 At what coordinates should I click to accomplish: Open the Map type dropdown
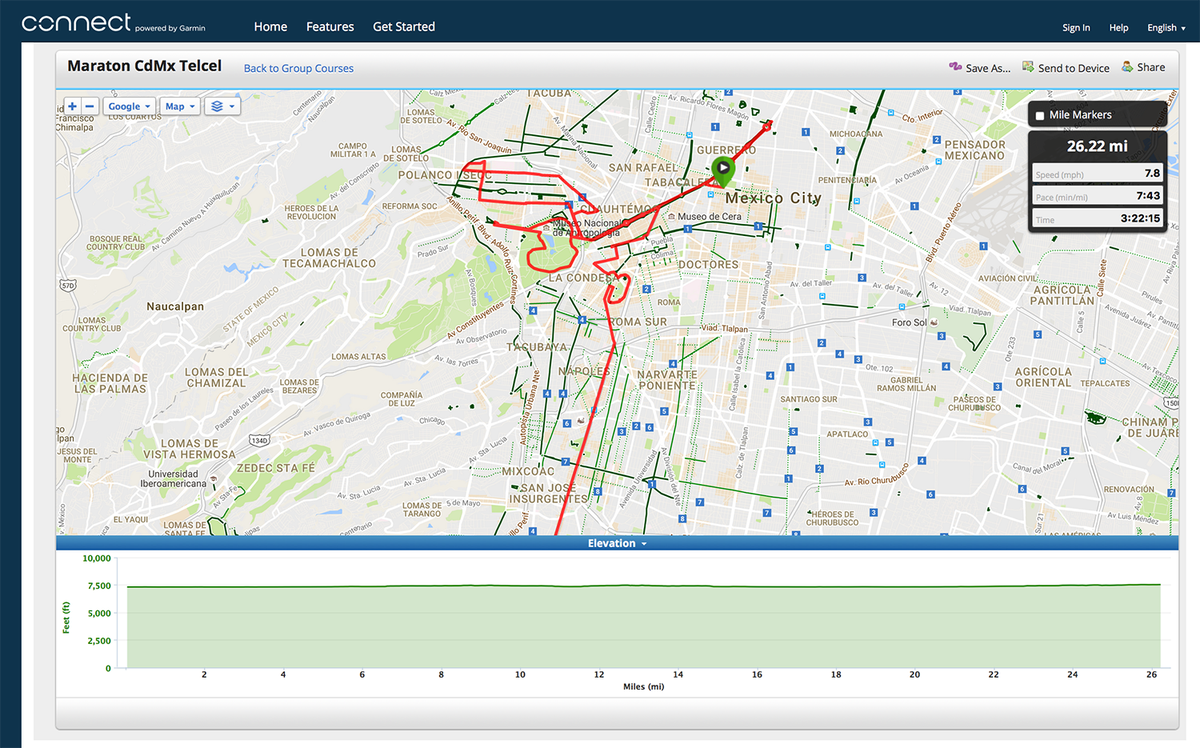click(180, 106)
